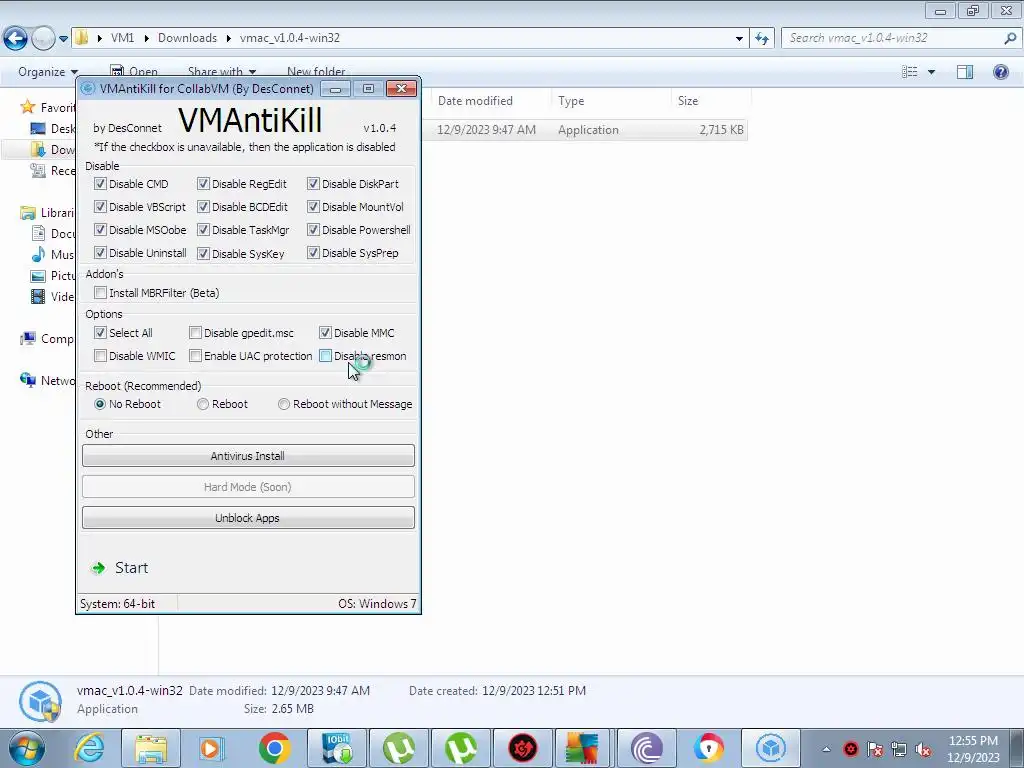This screenshot has height=768, width=1024.
Task: Click VM1 in address breadcrumb
Action: 122,38
